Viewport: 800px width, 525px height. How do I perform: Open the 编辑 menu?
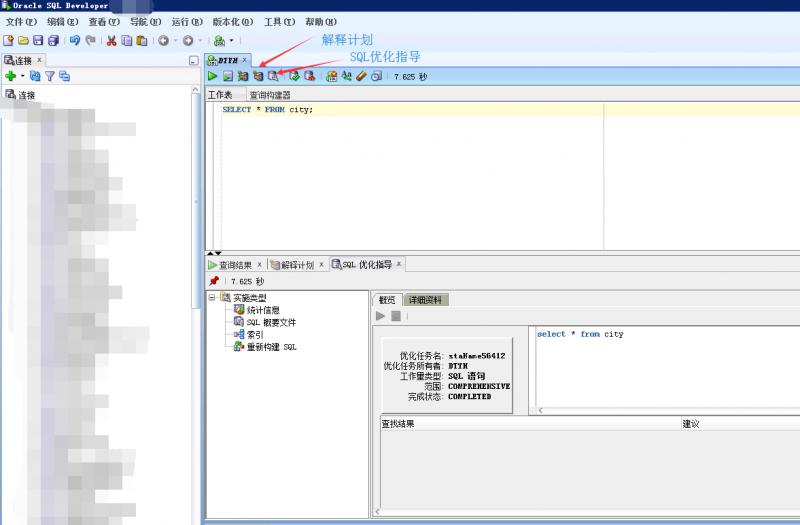(x=62, y=22)
